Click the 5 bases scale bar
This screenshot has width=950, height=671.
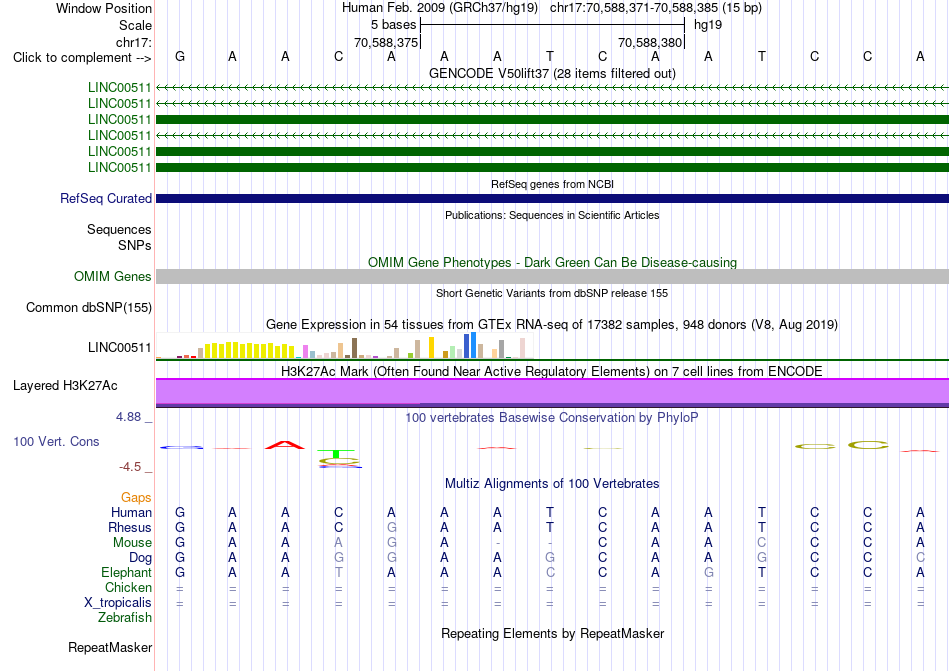(552, 25)
